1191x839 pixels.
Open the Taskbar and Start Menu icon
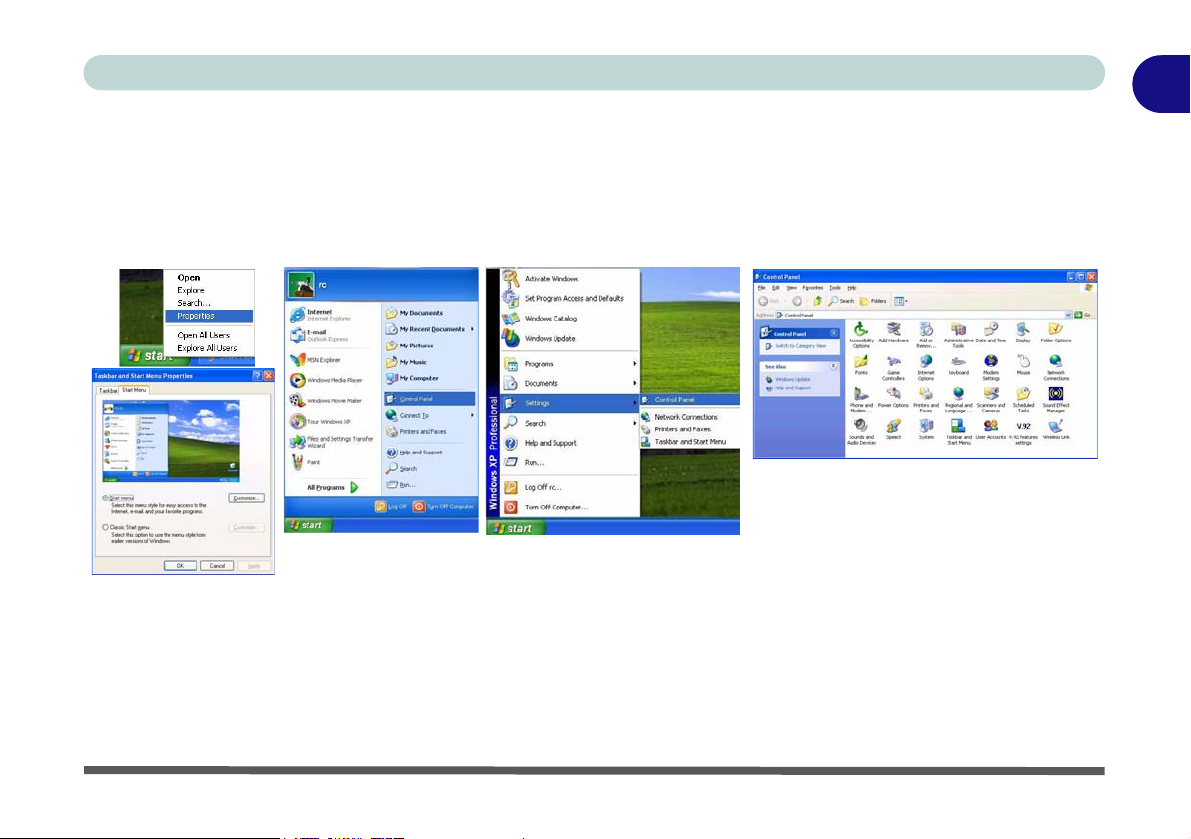point(959,431)
